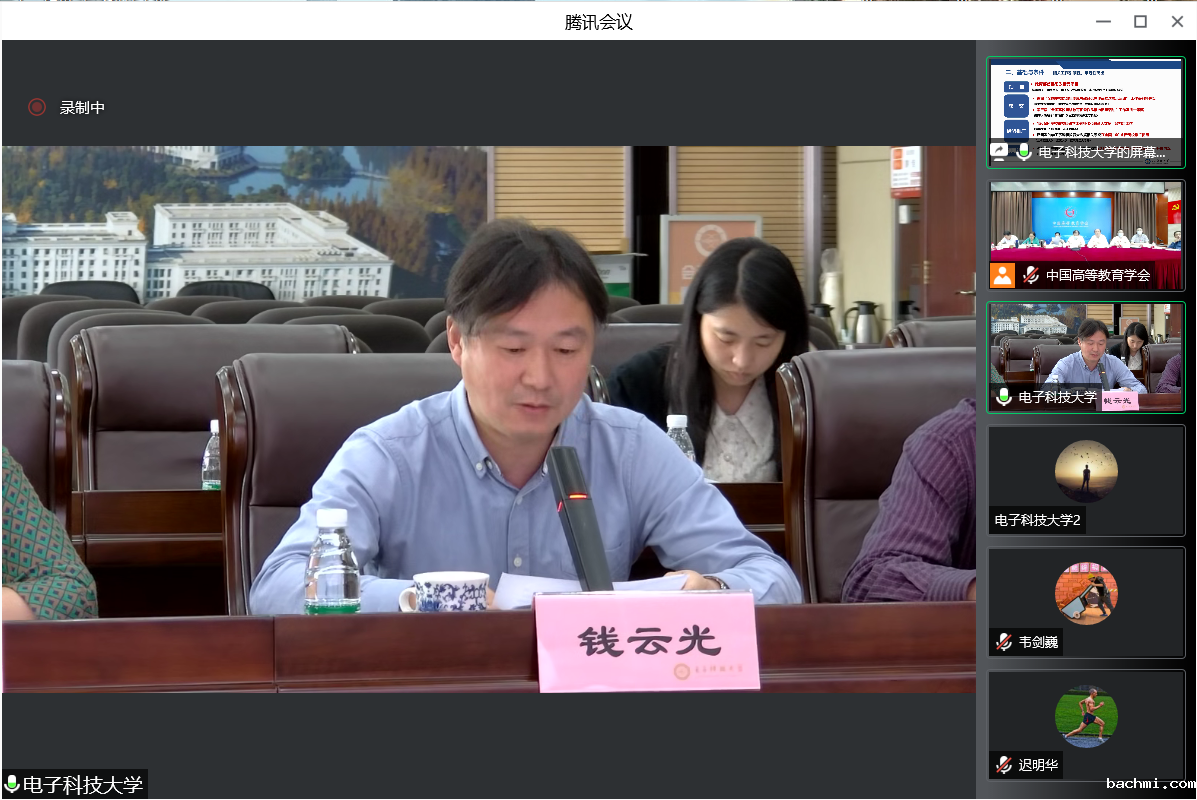Click muted microphone icon beside 韦剑巍
The height and width of the screenshot is (800, 1197).
point(1004,642)
